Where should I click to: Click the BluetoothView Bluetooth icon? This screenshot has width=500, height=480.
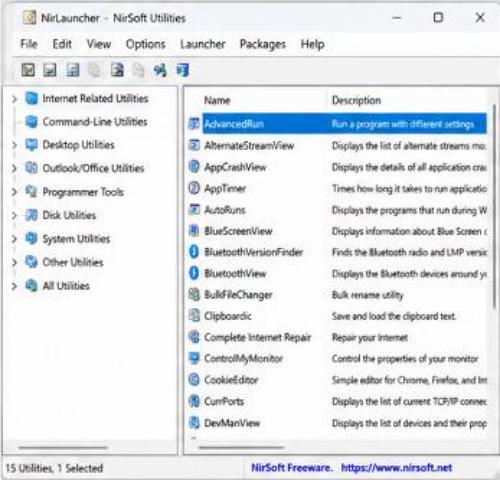point(194,273)
